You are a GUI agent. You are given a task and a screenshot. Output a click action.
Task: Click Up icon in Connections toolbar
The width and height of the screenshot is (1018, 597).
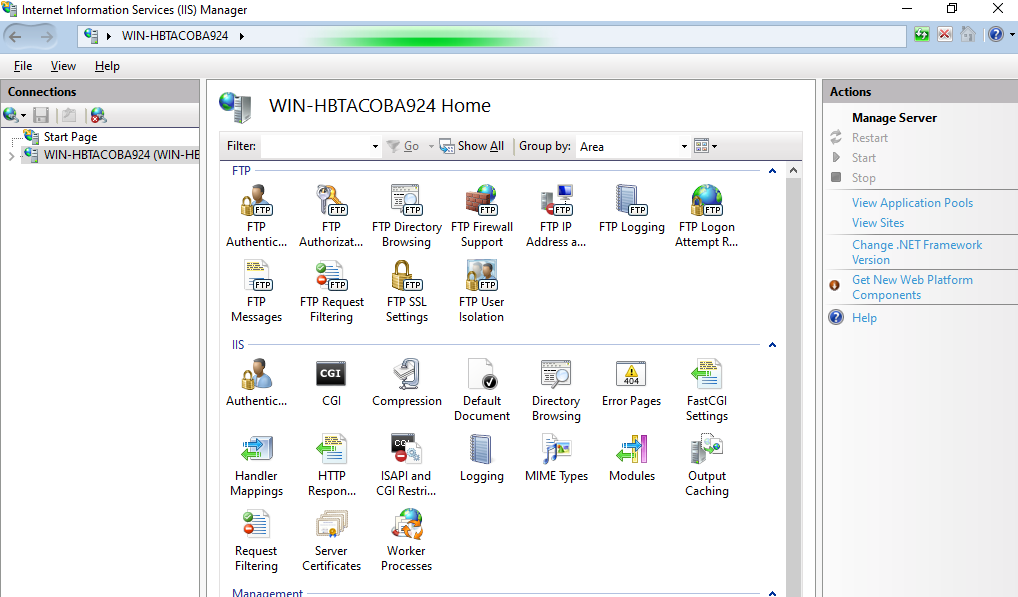(x=69, y=116)
